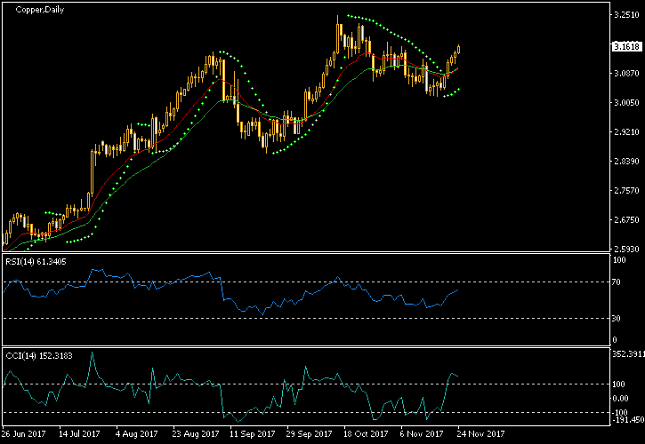Click the RSI 70 level label

coord(616,282)
